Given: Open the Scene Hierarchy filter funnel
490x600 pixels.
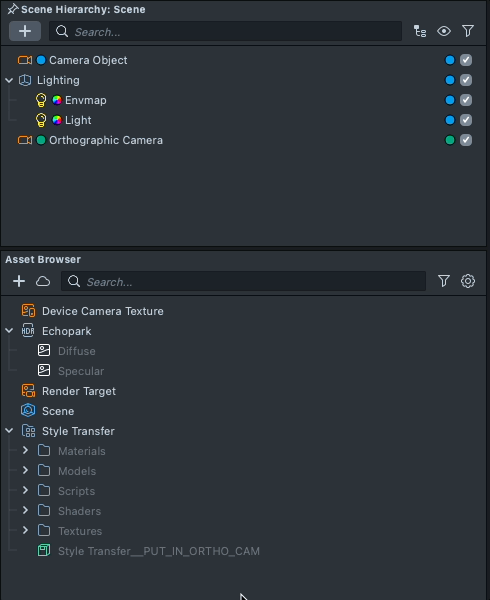Looking at the screenshot, I should pos(468,31).
